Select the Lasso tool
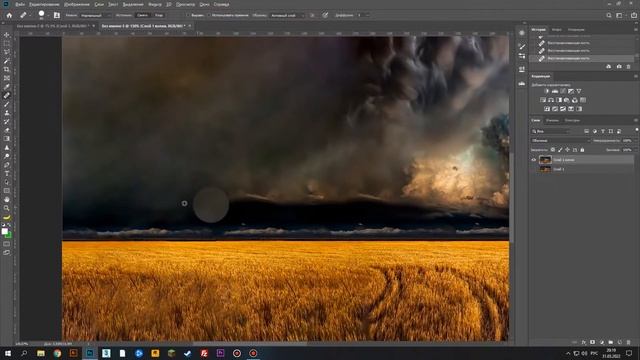This screenshot has width=640, height=360. [x=7, y=52]
